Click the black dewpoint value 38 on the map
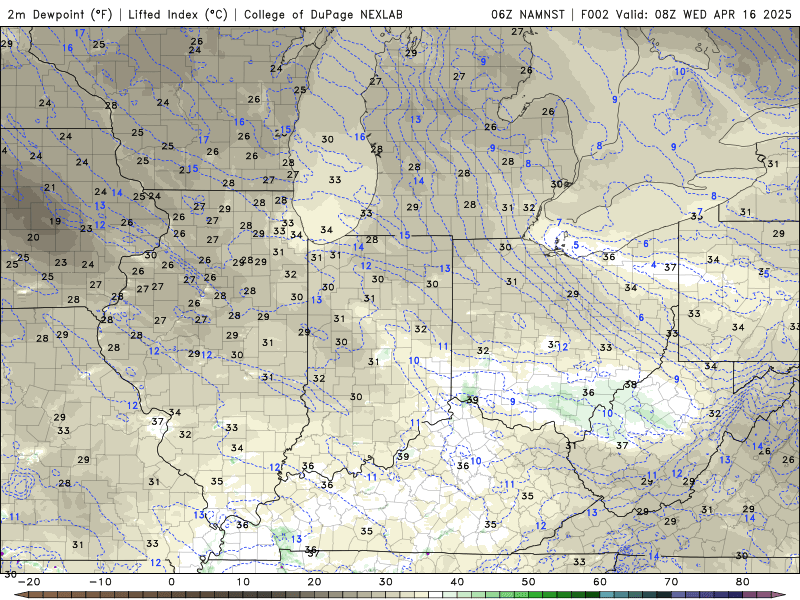Viewport: 800px width, 600px height. point(631,384)
